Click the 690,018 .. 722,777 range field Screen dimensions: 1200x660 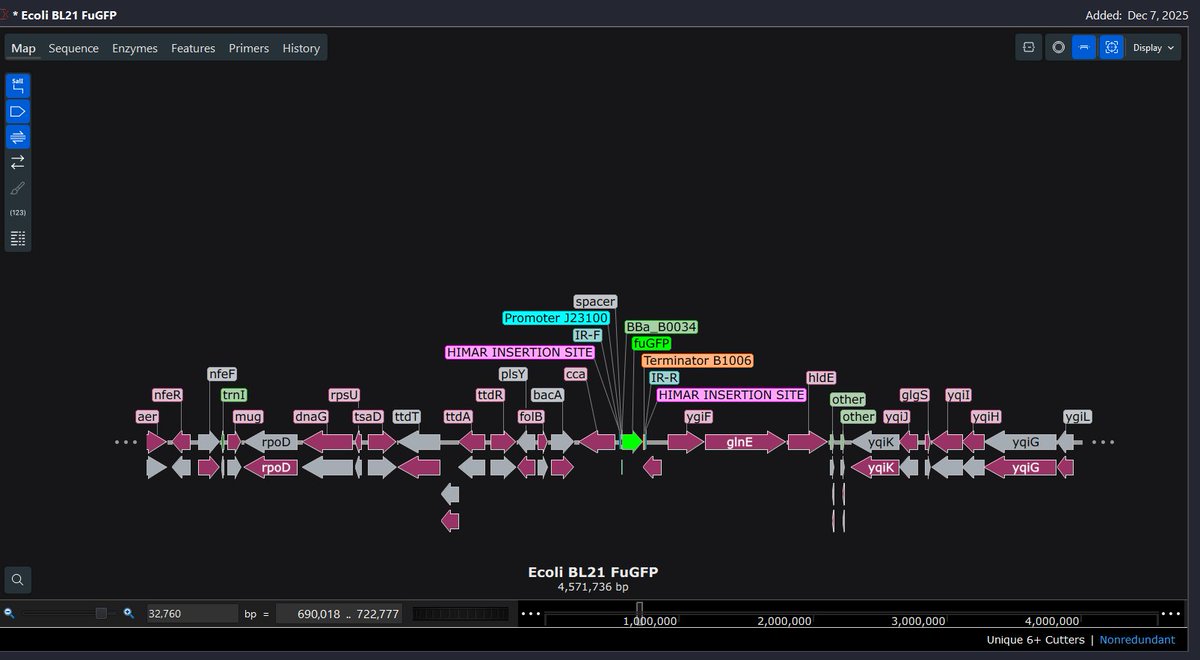click(339, 613)
